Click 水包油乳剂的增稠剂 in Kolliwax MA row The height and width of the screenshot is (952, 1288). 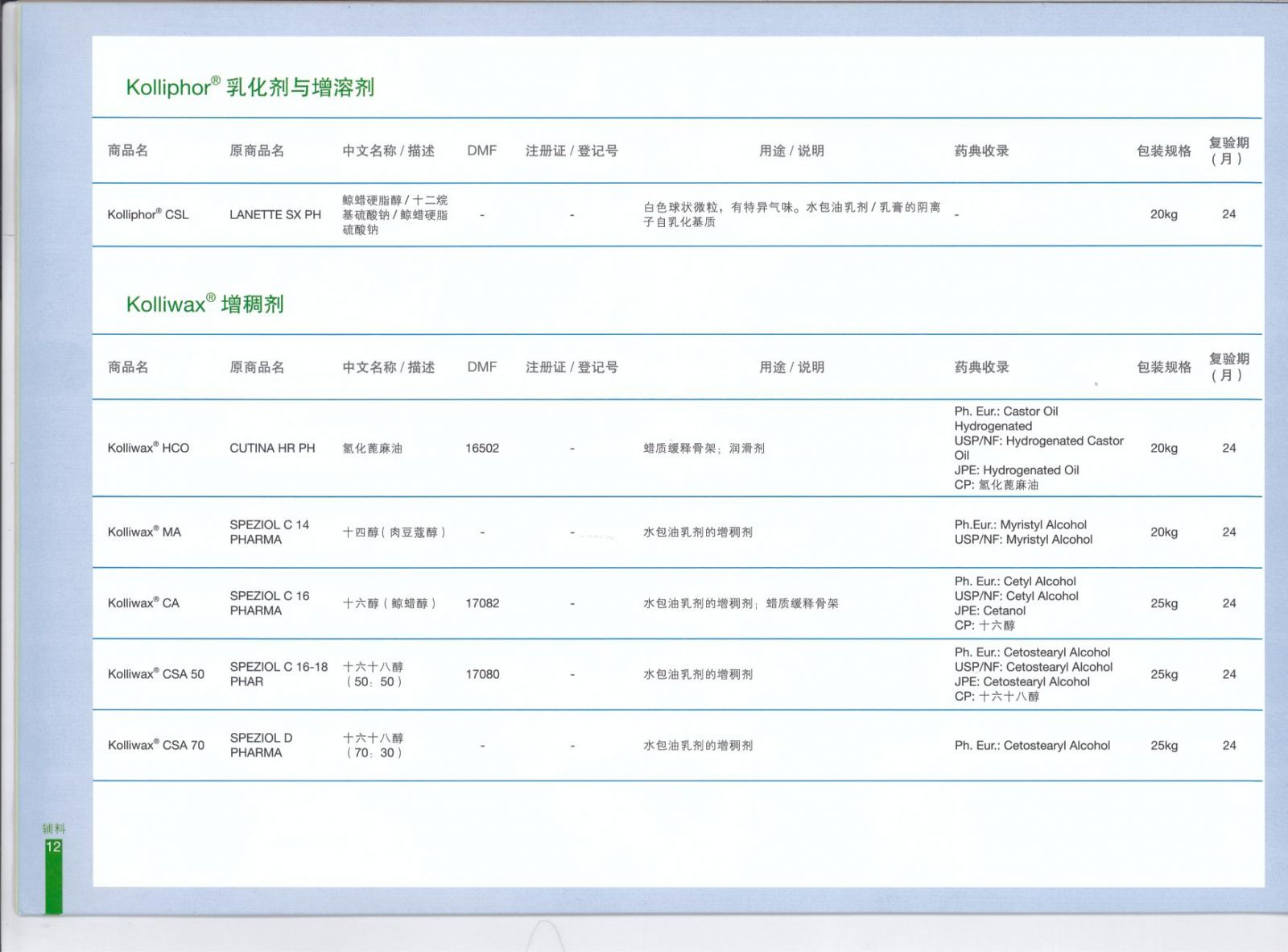click(698, 532)
